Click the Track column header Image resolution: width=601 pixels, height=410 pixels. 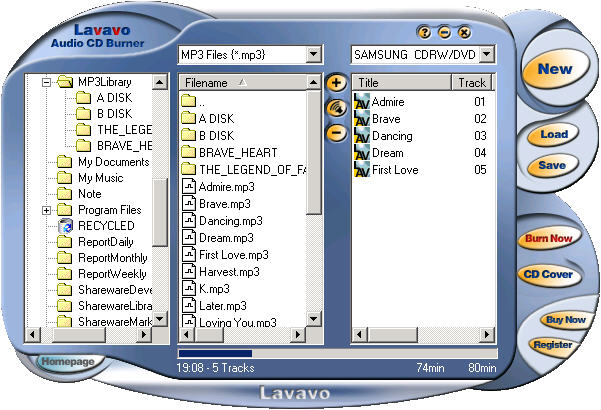pos(472,82)
